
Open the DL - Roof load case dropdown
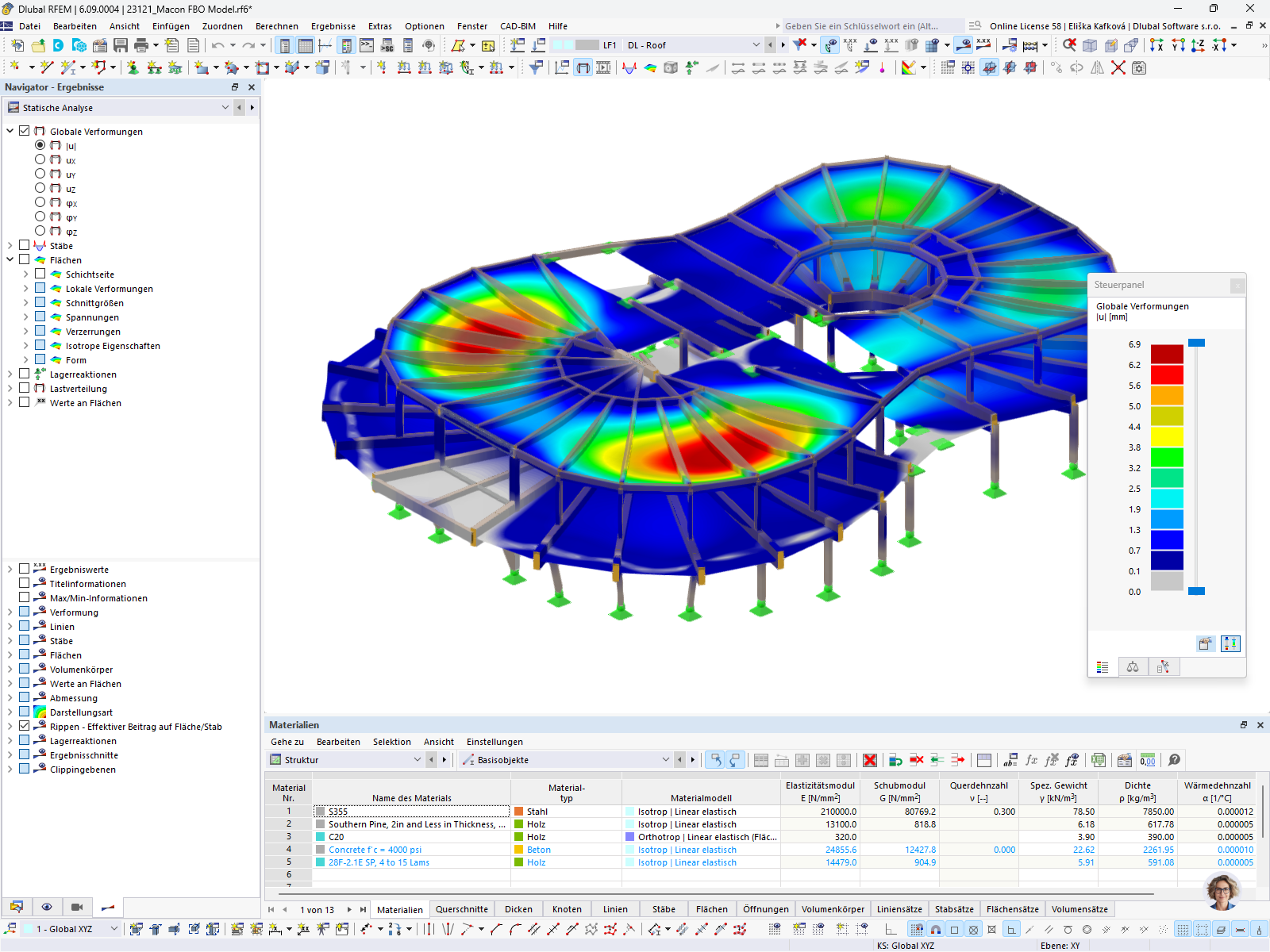coord(756,45)
